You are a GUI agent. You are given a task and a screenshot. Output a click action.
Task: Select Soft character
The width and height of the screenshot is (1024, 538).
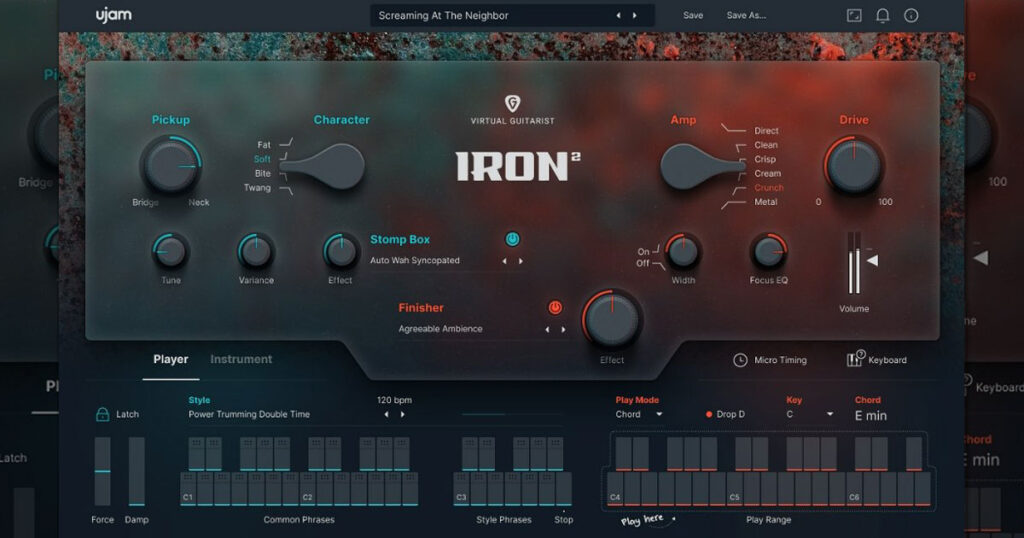pyautogui.click(x=262, y=159)
